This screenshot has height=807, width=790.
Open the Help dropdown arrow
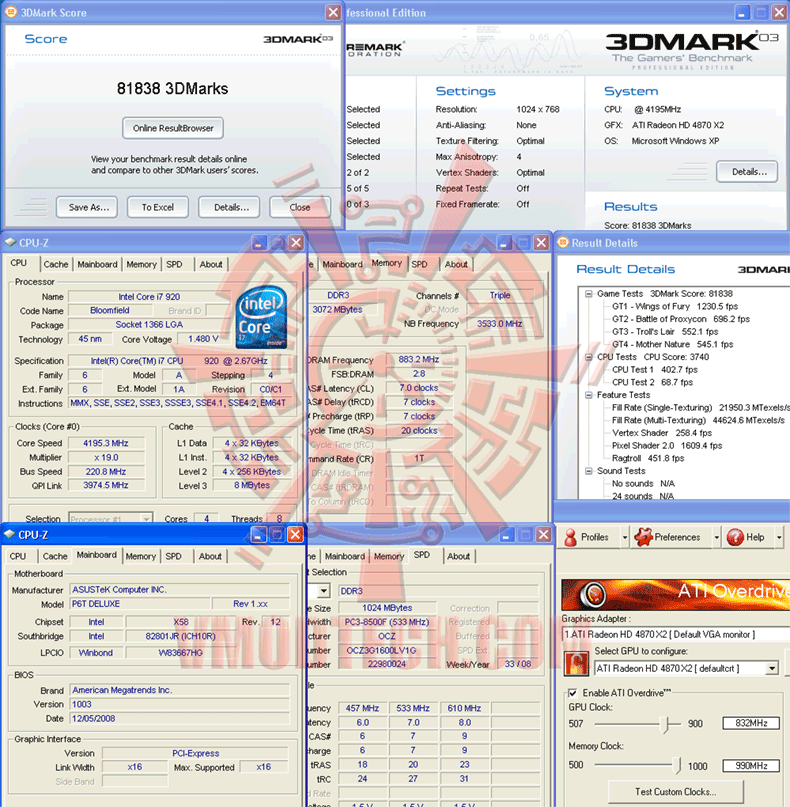pyautogui.click(x=779, y=537)
